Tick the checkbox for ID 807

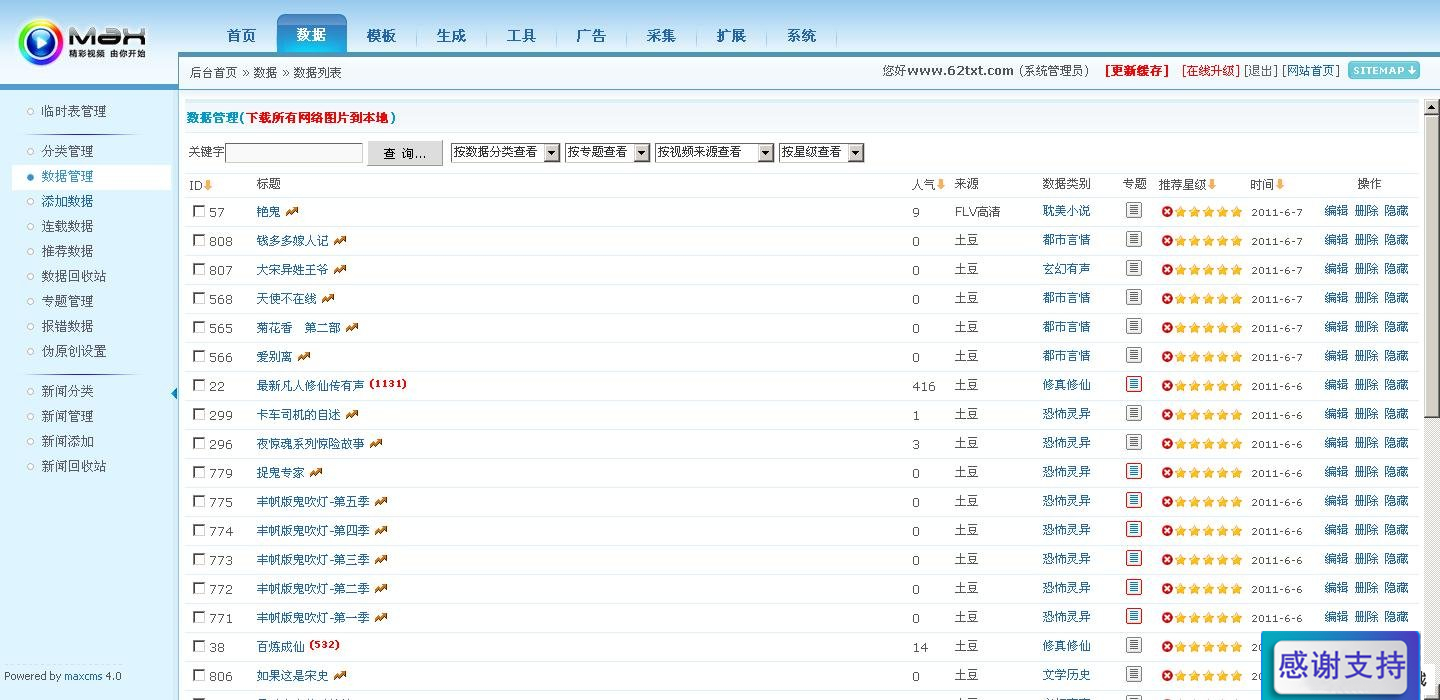(199, 269)
